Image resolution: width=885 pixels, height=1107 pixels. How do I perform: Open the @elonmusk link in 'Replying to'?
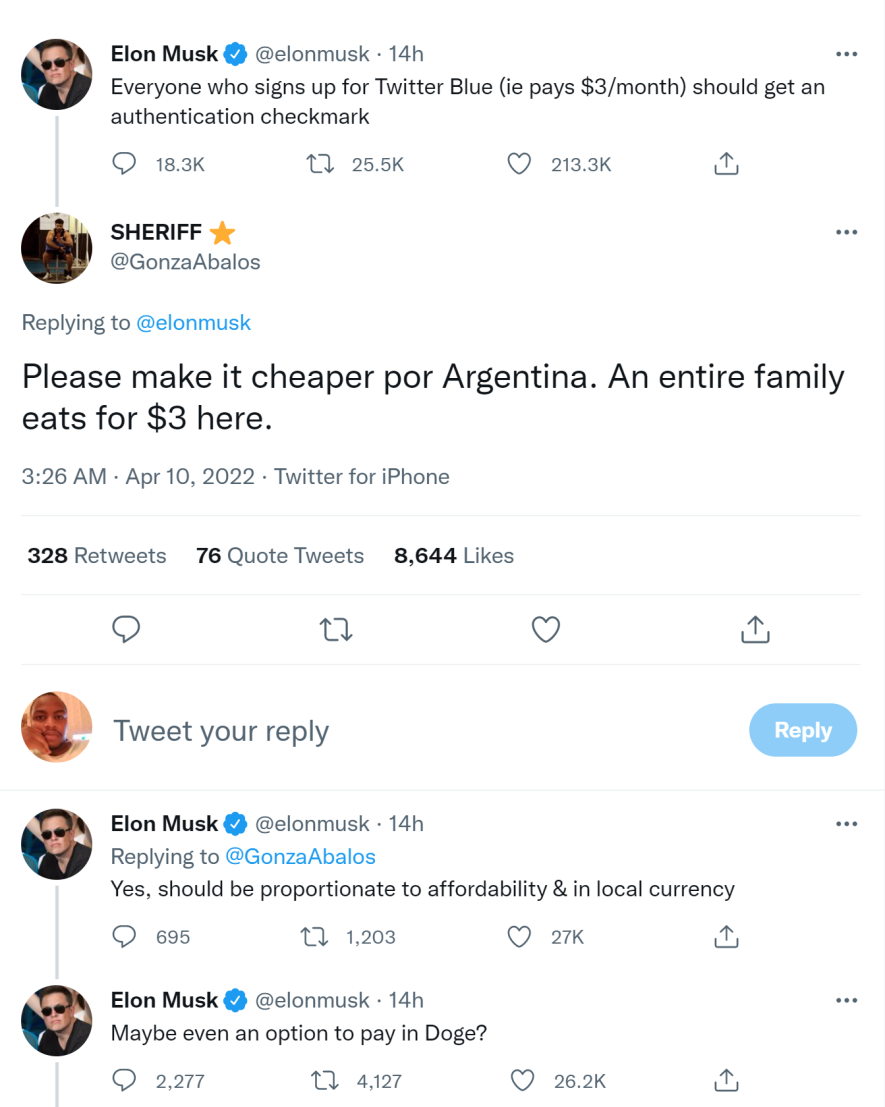click(193, 323)
